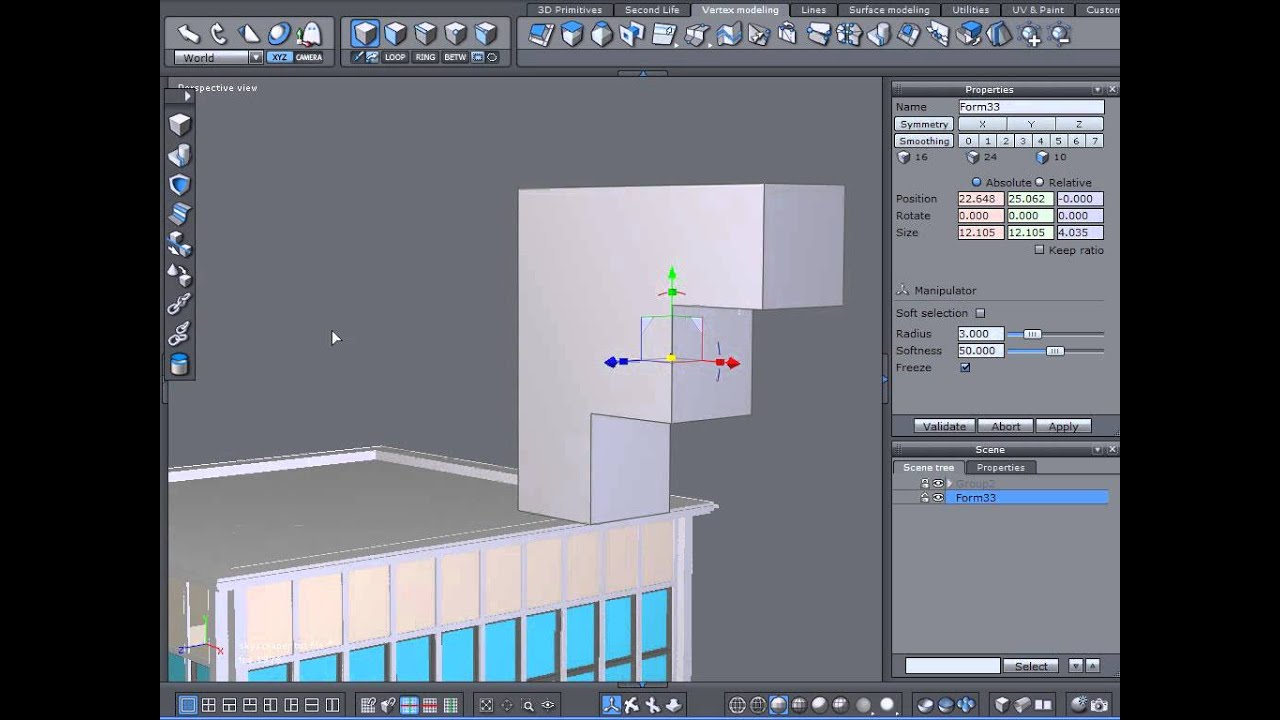Click the Name field containing Form33

[1031, 107]
